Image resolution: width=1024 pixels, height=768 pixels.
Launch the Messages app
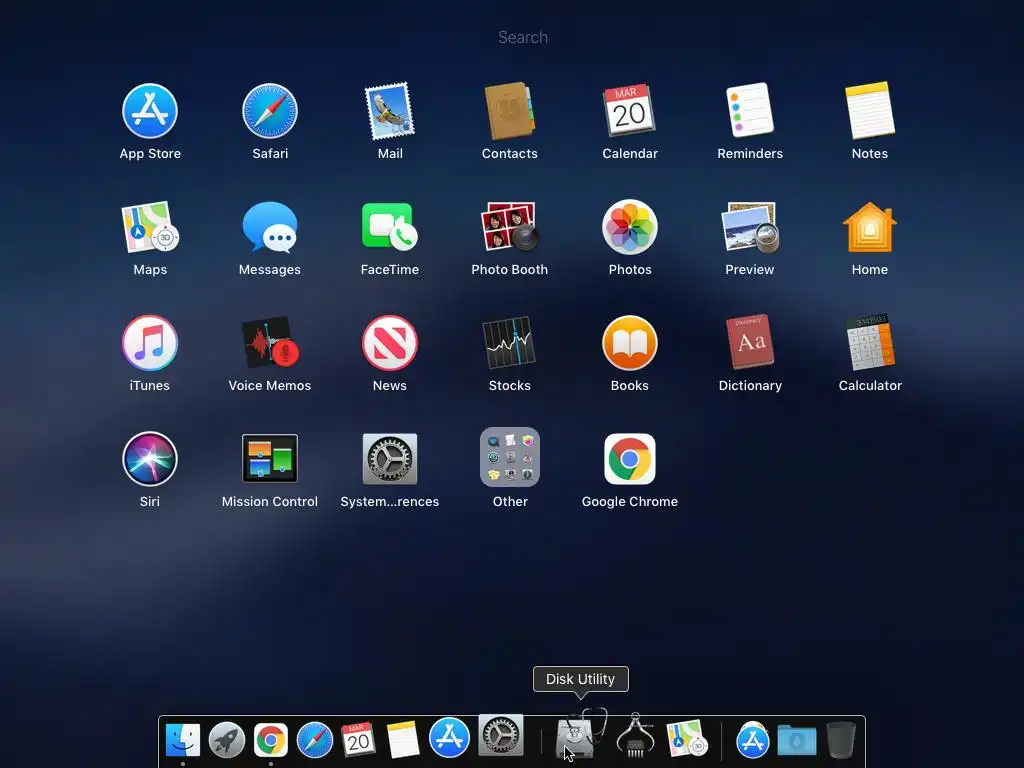point(270,227)
